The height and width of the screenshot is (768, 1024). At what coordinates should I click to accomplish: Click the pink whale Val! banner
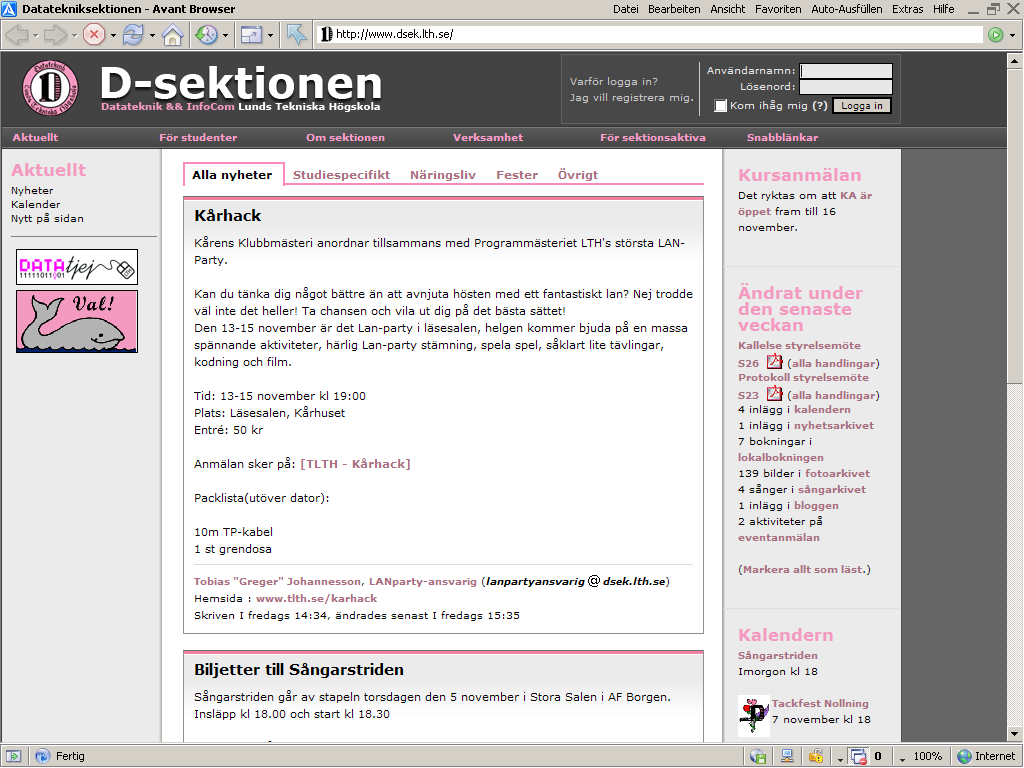point(77,321)
